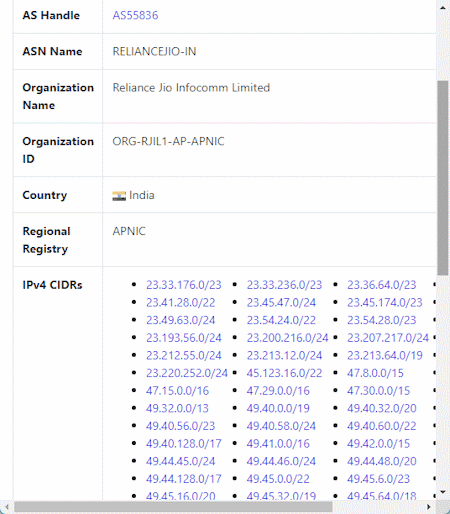The image size is (450, 514).
Task: Select ORG-RJIL1-AP-APNIC organization ID text
Action: click(x=168, y=141)
